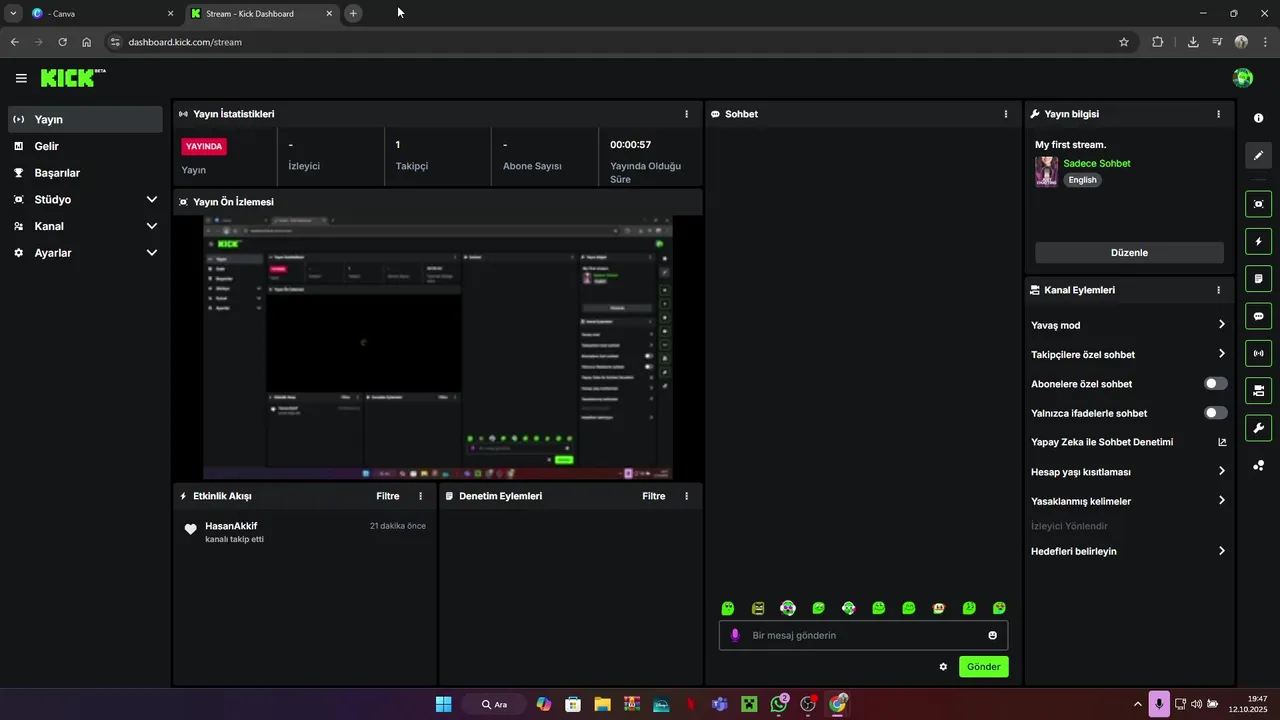Switch to Stream - Kick Dashboard tab
This screenshot has width=1280, height=720.
[x=262, y=14]
